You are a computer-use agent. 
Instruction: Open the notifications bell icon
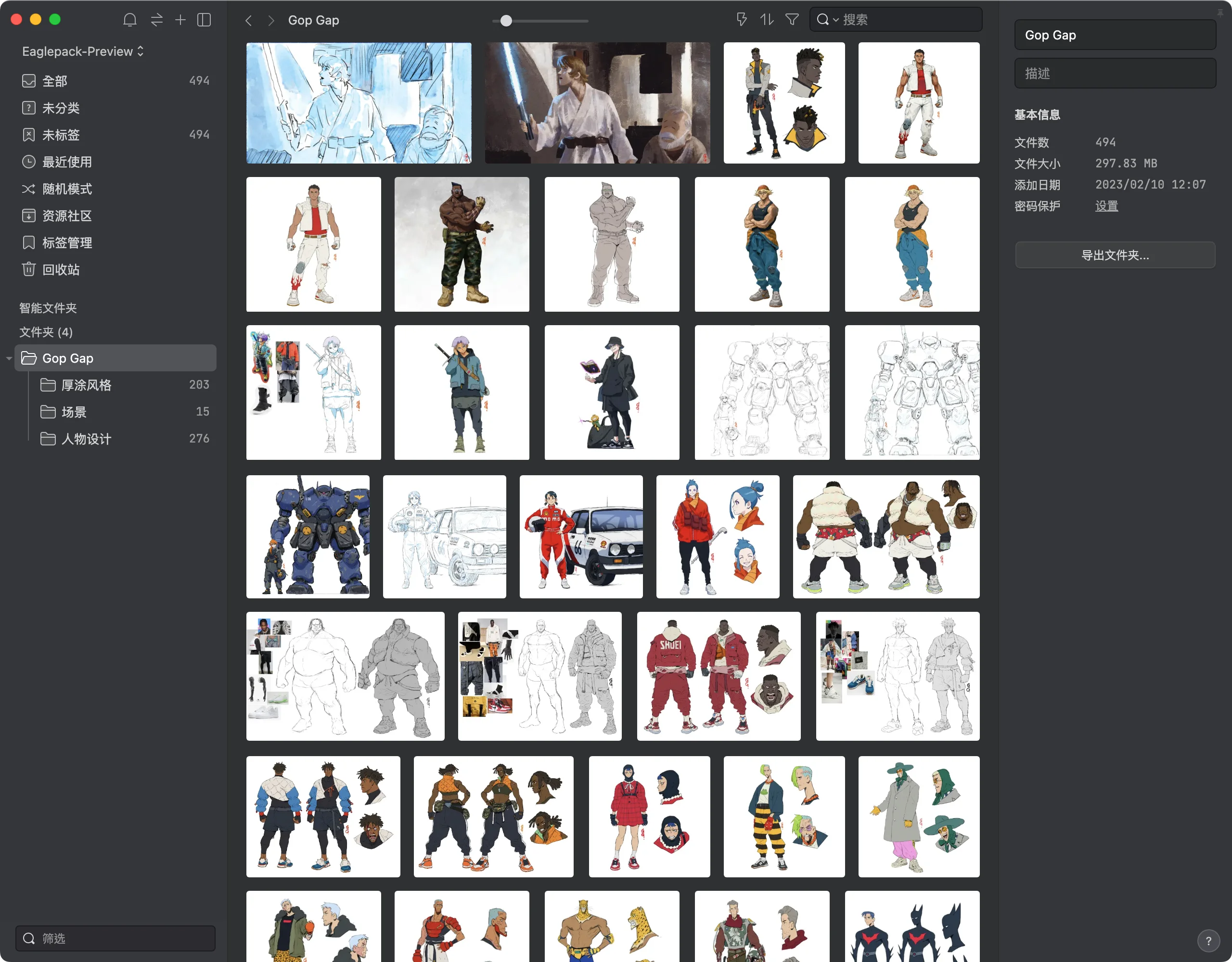click(x=130, y=20)
